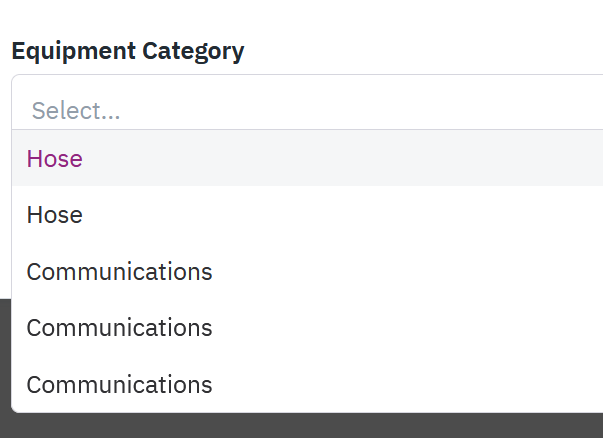This screenshot has width=603, height=438.
Task: Choose the last Communications option
Action: (119, 385)
